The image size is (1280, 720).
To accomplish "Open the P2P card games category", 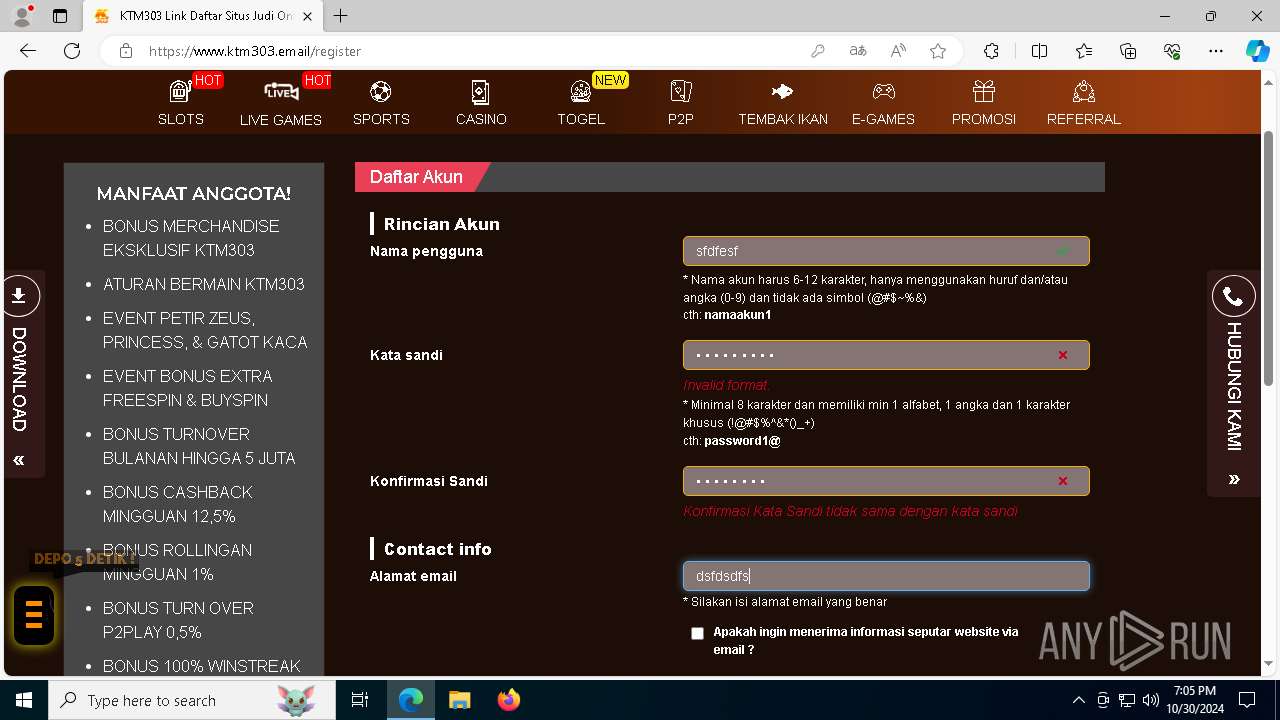I will tap(681, 103).
